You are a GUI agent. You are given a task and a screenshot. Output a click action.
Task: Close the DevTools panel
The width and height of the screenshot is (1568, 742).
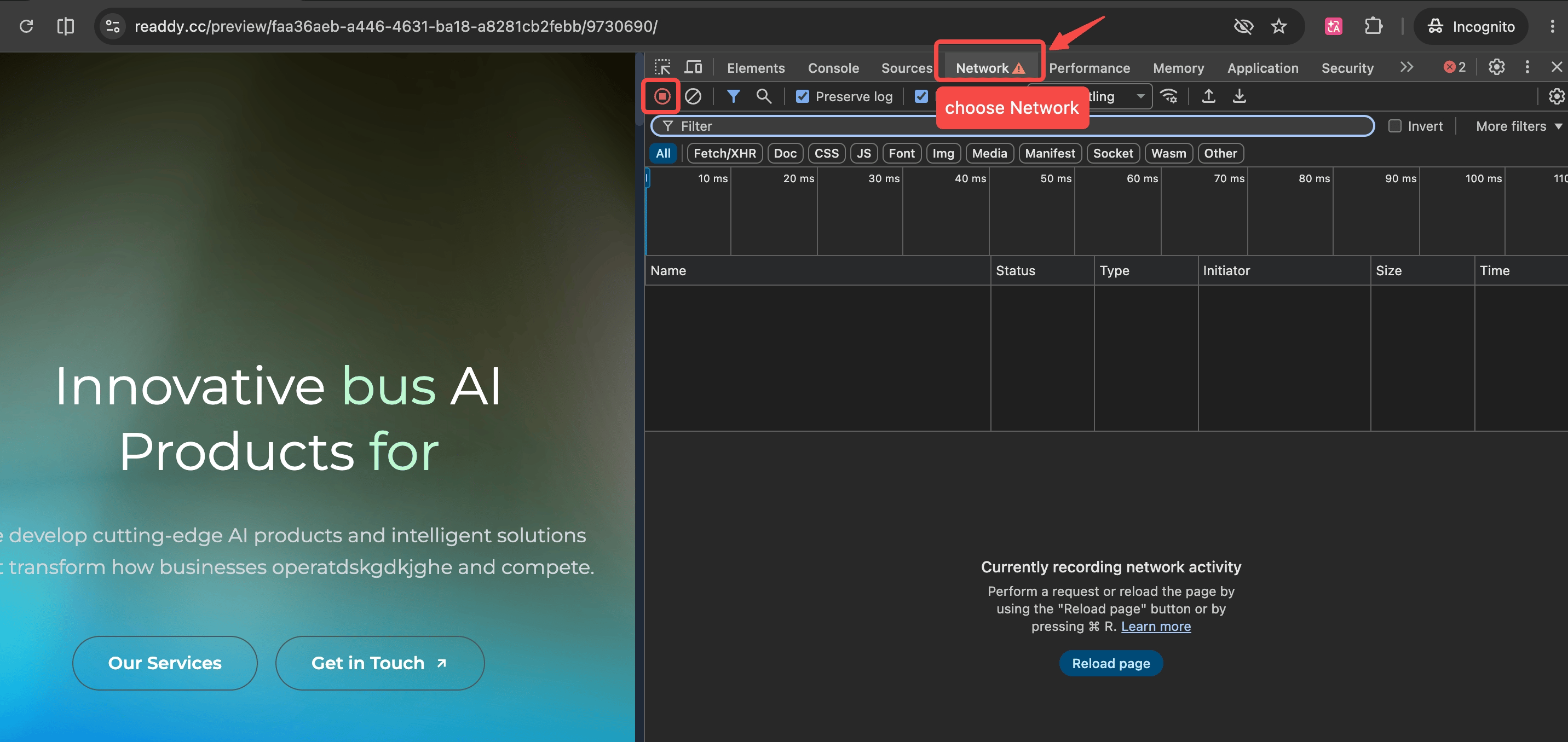[x=1557, y=67]
